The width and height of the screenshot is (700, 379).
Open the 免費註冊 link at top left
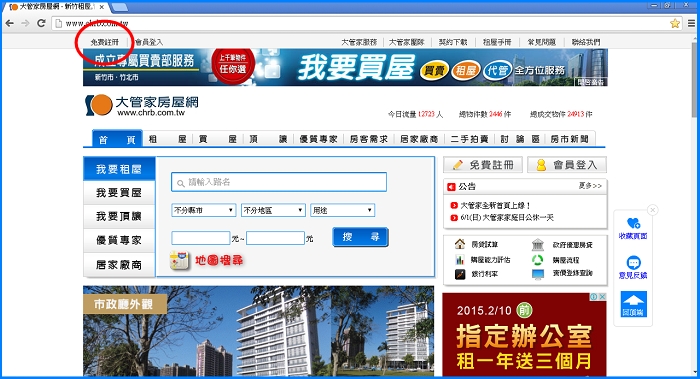104,42
